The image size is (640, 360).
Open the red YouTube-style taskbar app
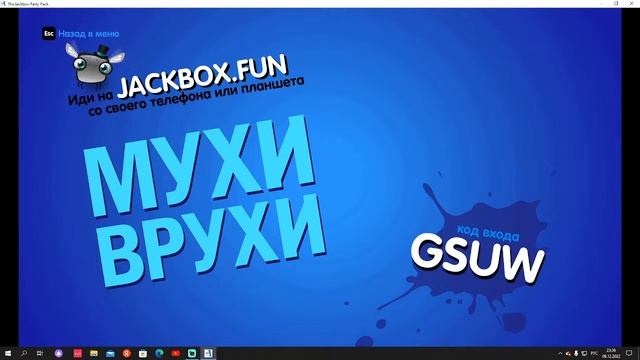[176, 353]
